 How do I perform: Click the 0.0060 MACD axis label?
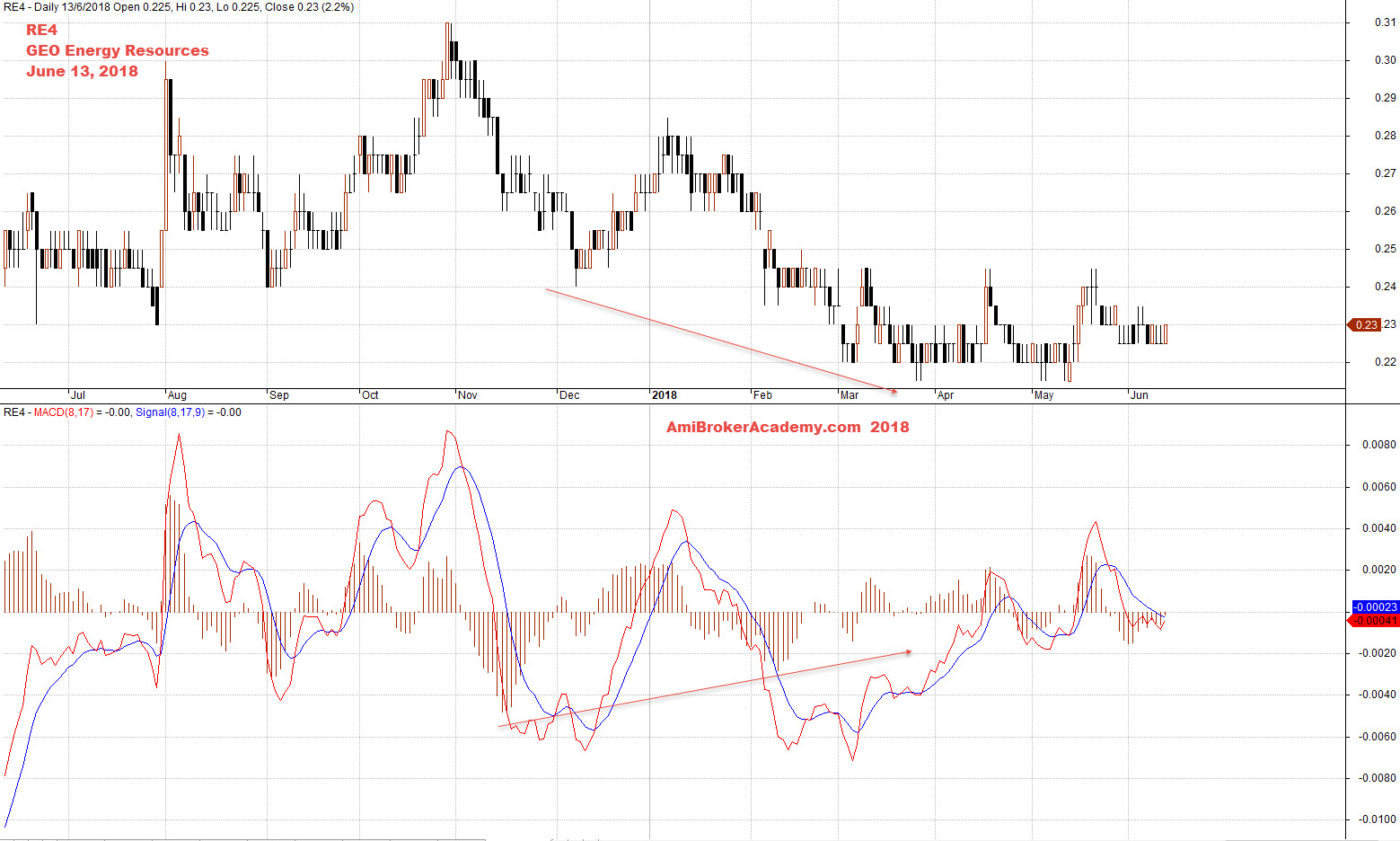(1377, 486)
